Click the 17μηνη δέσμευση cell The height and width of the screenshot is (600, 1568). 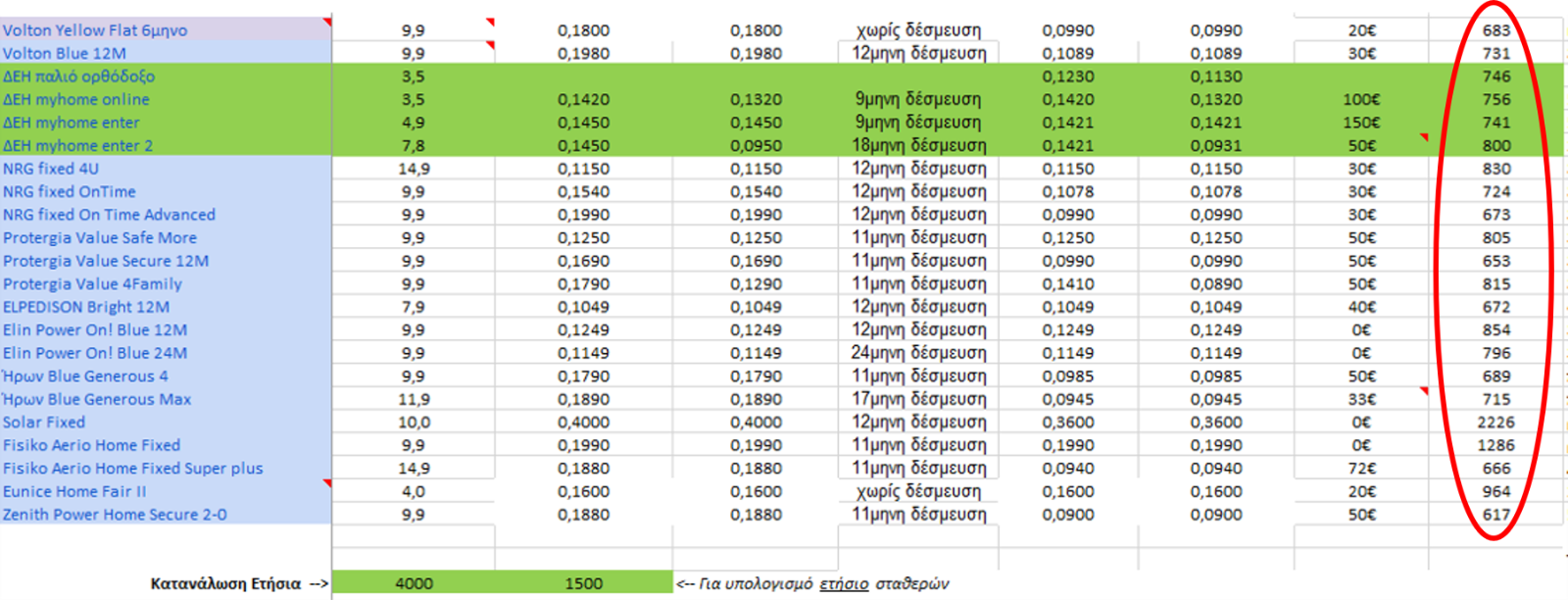click(919, 399)
